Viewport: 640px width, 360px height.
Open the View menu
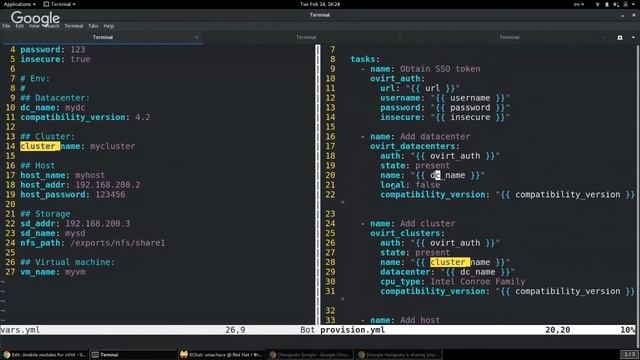pyautogui.click(x=34, y=26)
